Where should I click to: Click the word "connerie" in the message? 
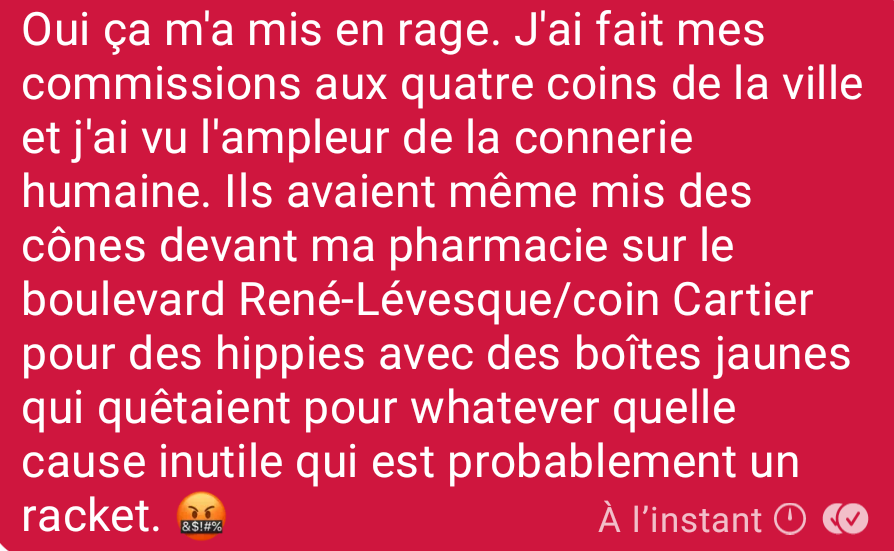coord(603,139)
